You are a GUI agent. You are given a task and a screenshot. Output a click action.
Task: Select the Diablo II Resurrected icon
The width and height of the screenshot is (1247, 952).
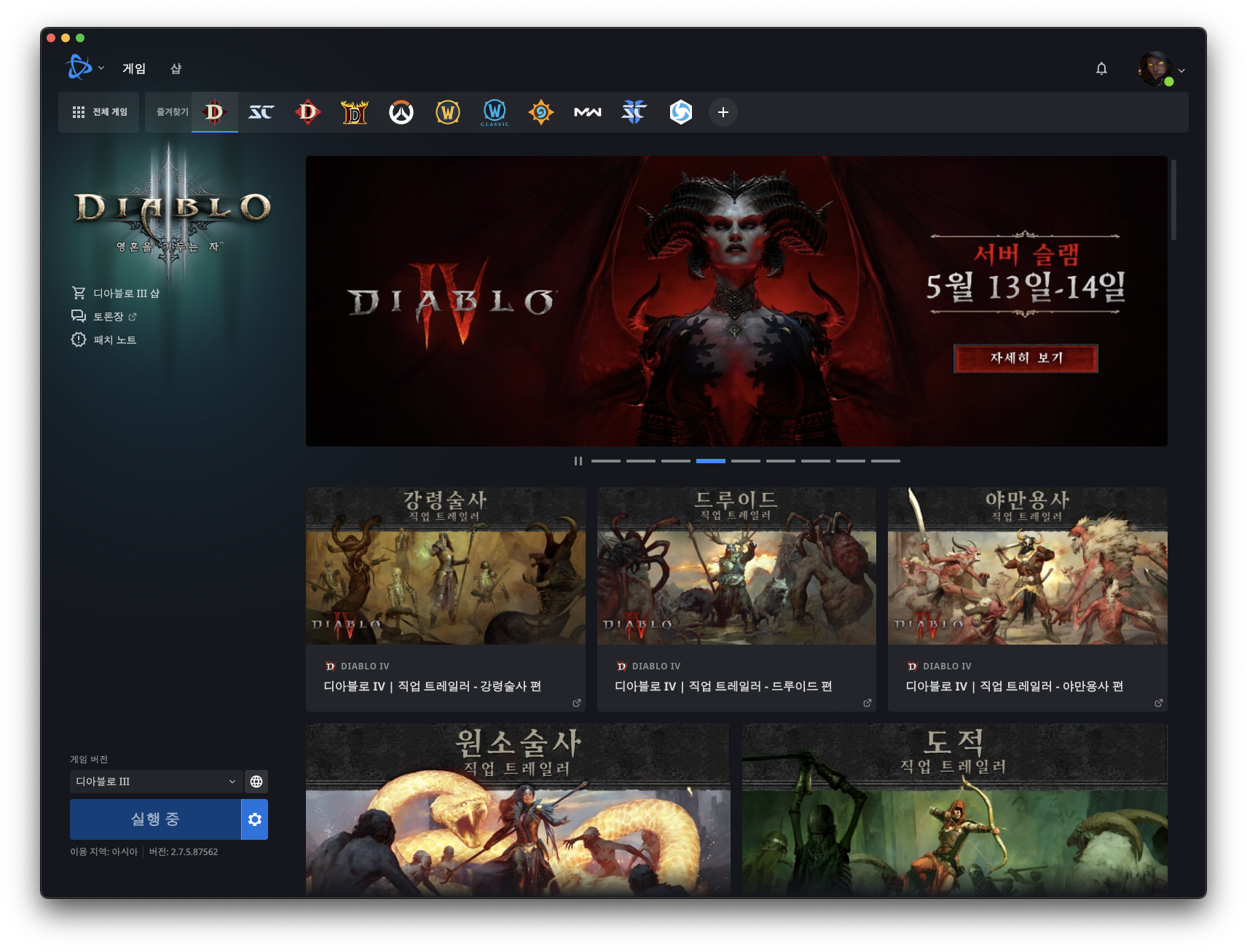pyautogui.click(x=355, y=112)
